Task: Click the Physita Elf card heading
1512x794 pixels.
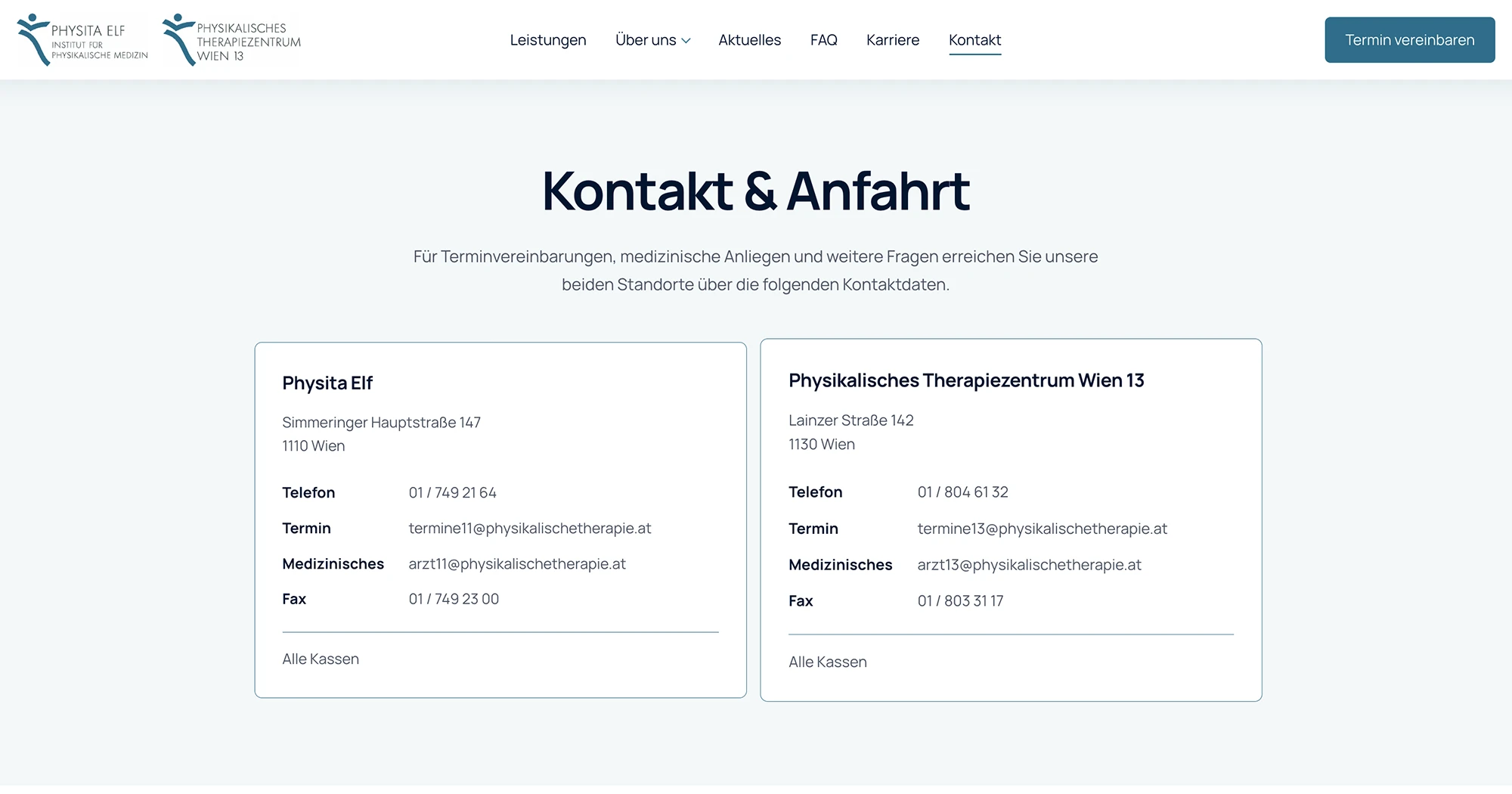Action: click(327, 383)
